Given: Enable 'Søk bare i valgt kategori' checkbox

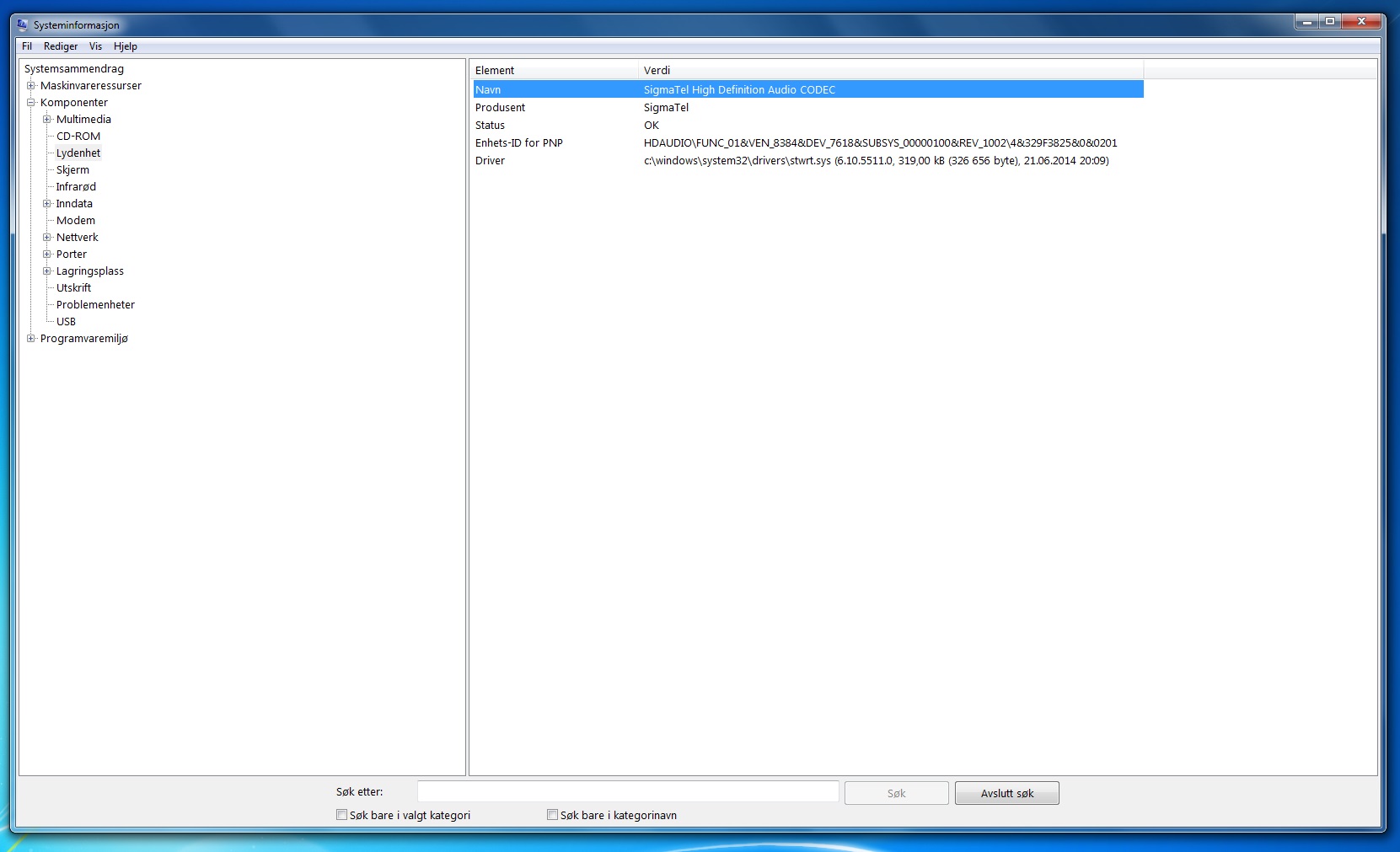Looking at the screenshot, I should click(341, 815).
